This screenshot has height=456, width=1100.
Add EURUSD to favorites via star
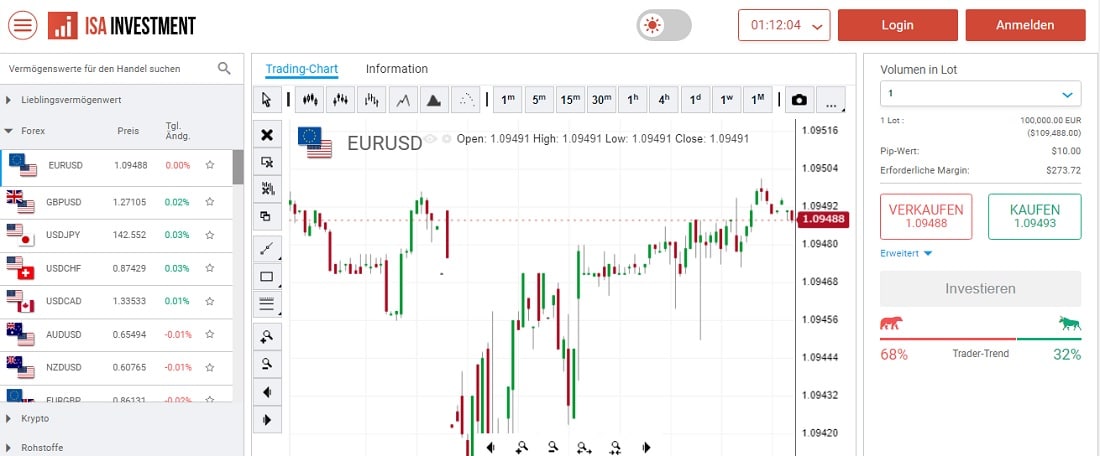pos(209,165)
